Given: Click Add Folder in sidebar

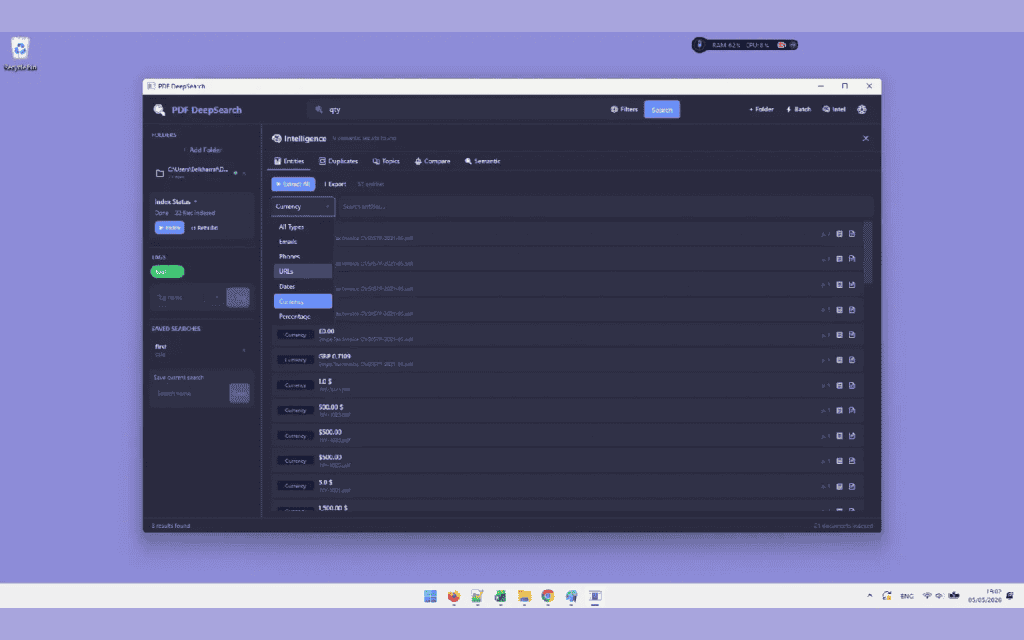Looking at the screenshot, I should pyautogui.click(x=202, y=150).
